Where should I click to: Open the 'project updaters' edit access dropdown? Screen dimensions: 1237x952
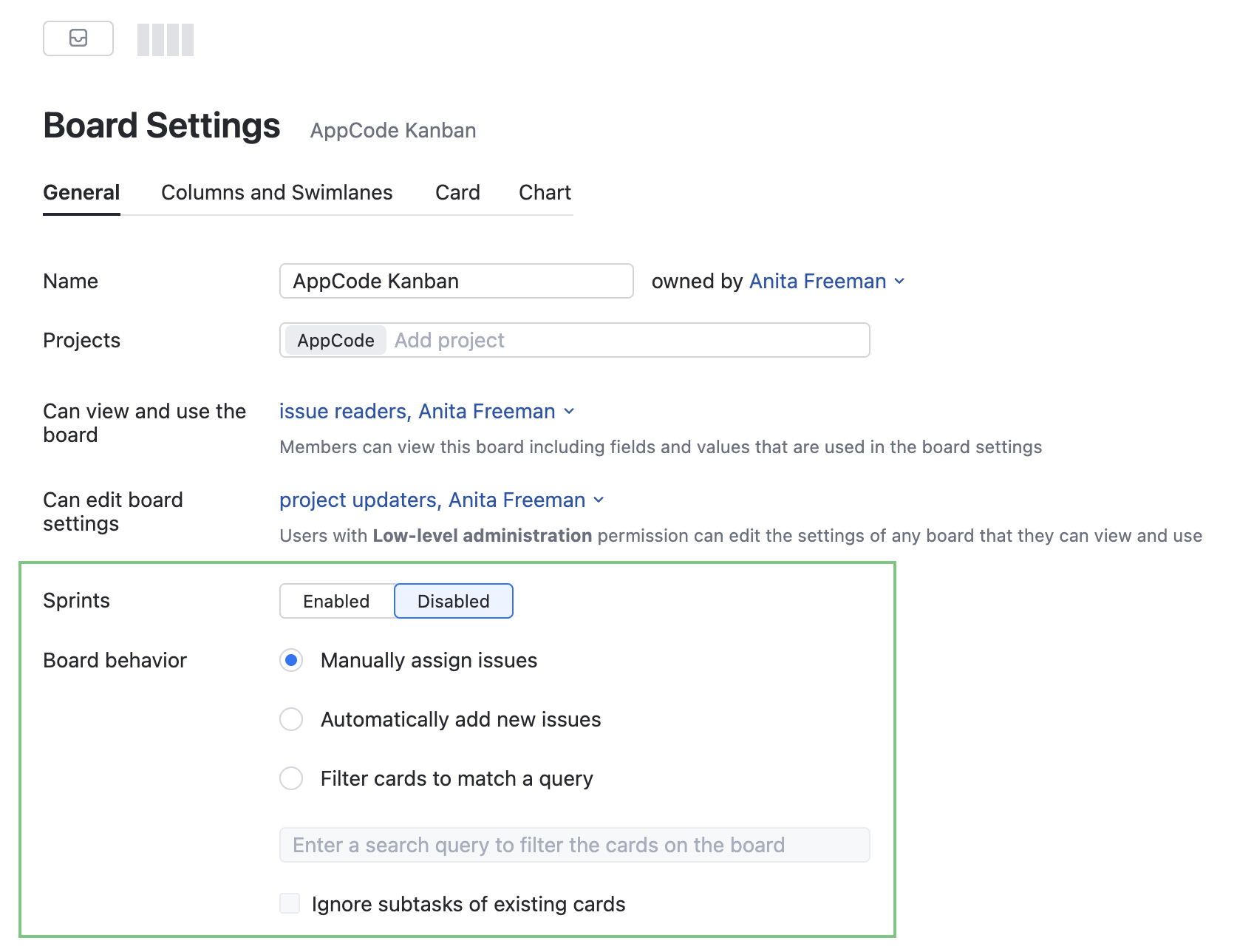click(599, 500)
